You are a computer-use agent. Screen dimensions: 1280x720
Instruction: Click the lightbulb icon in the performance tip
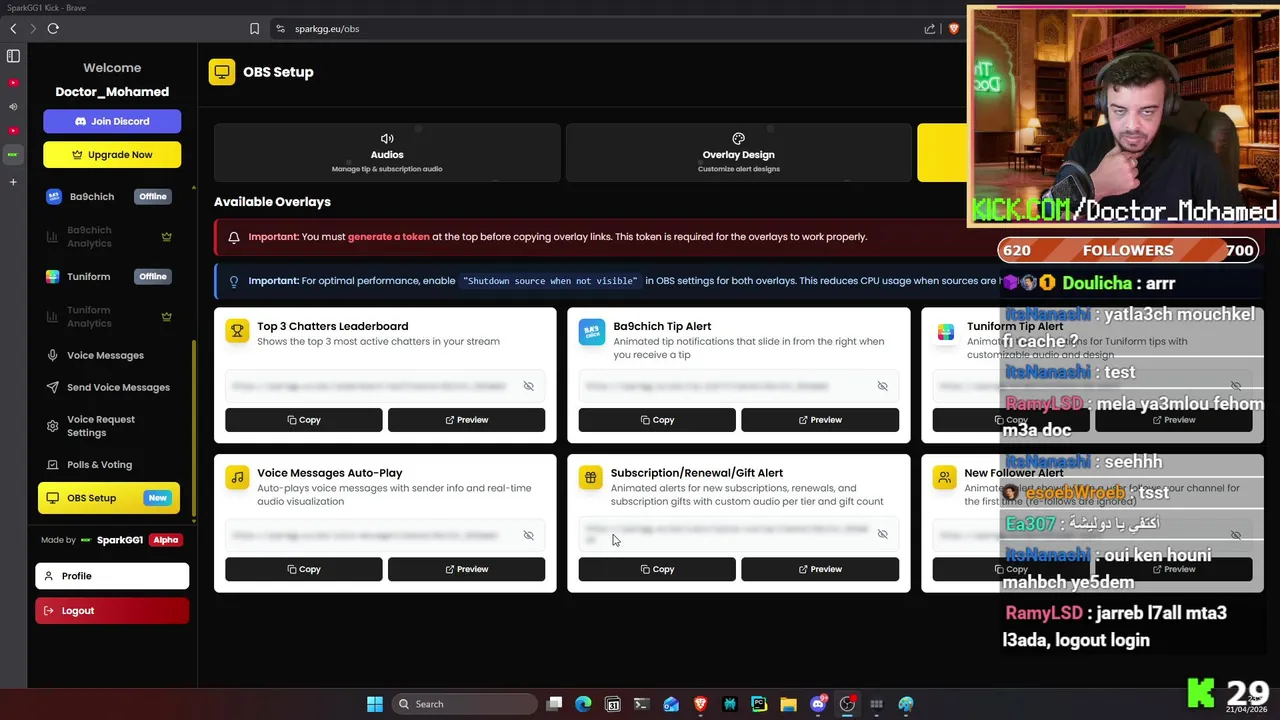(234, 281)
